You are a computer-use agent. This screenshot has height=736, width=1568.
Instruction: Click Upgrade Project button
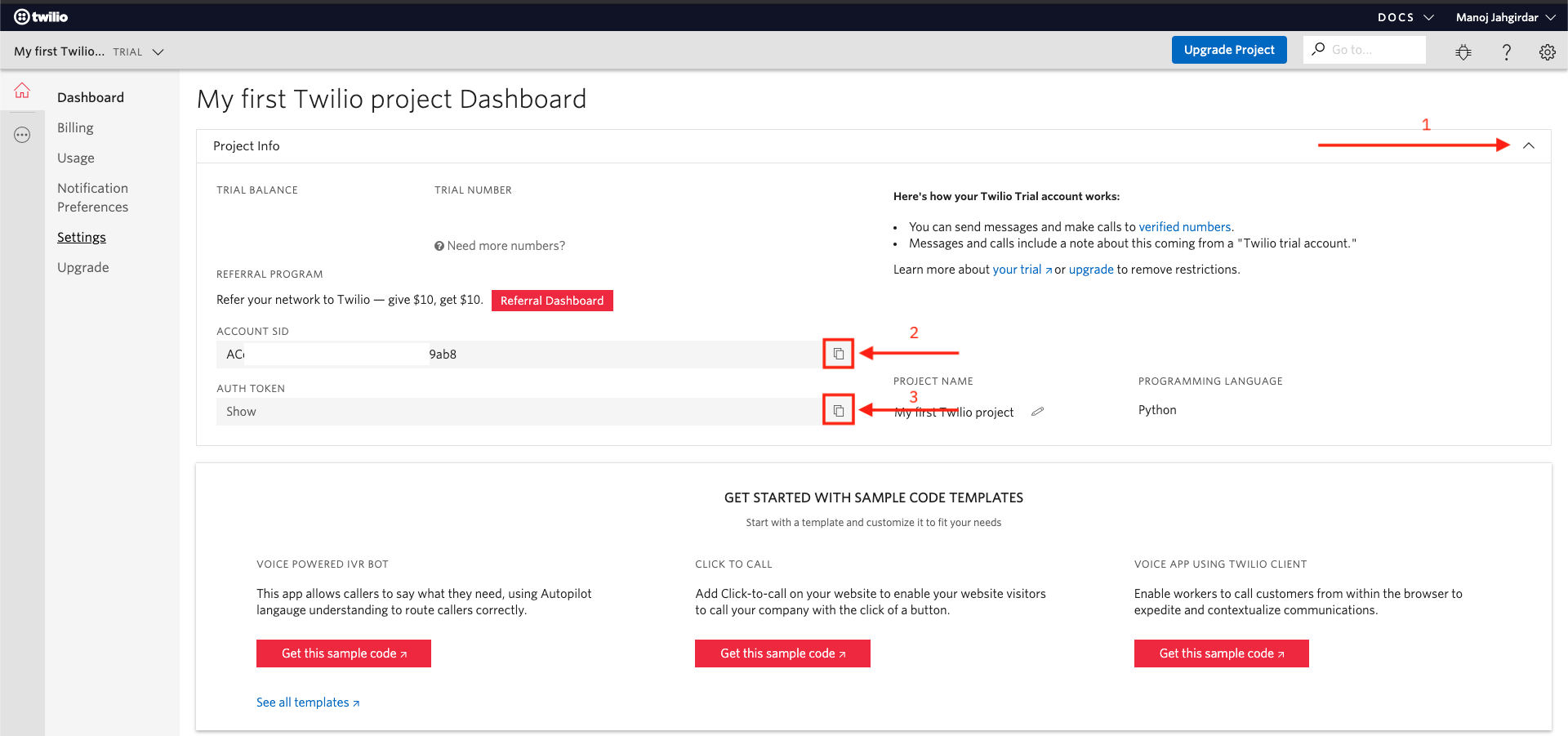[1229, 50]
